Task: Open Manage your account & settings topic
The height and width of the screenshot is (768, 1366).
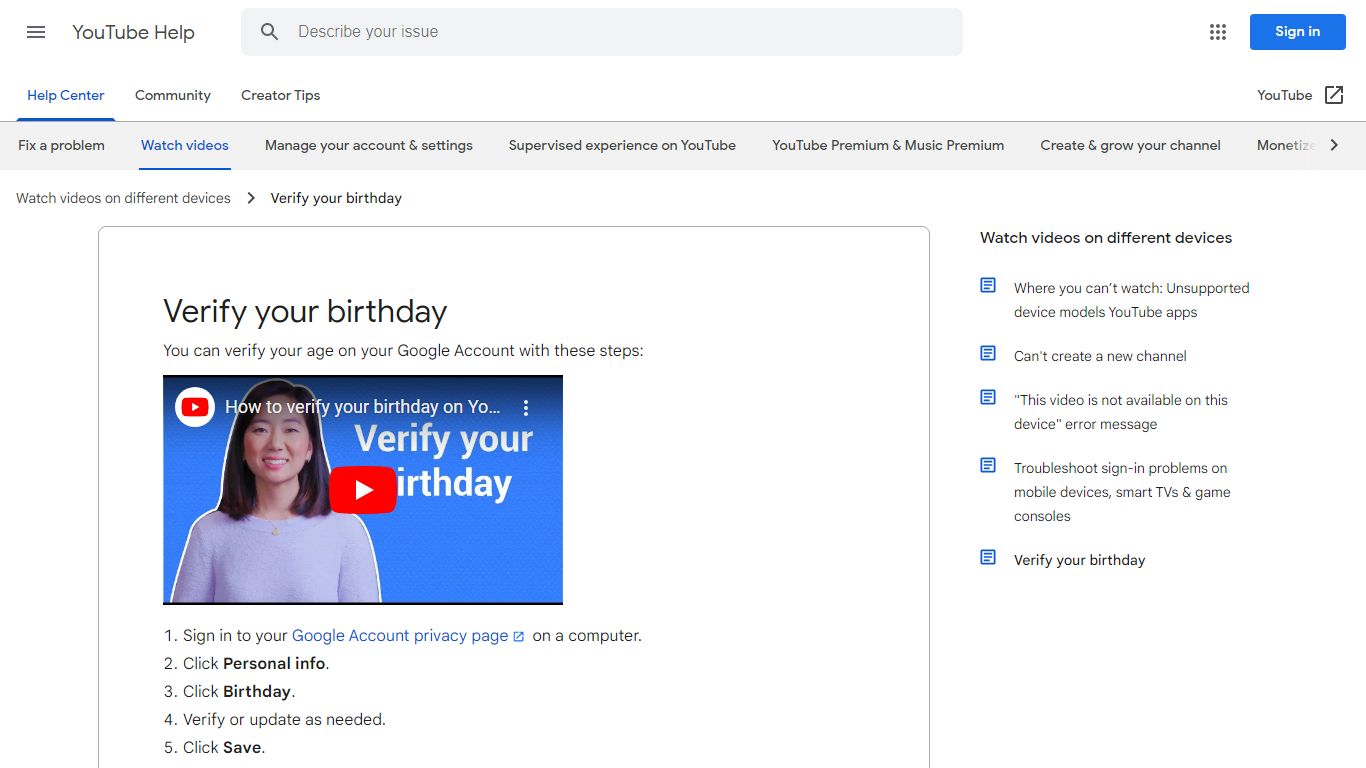Action: tap(369, 145)
